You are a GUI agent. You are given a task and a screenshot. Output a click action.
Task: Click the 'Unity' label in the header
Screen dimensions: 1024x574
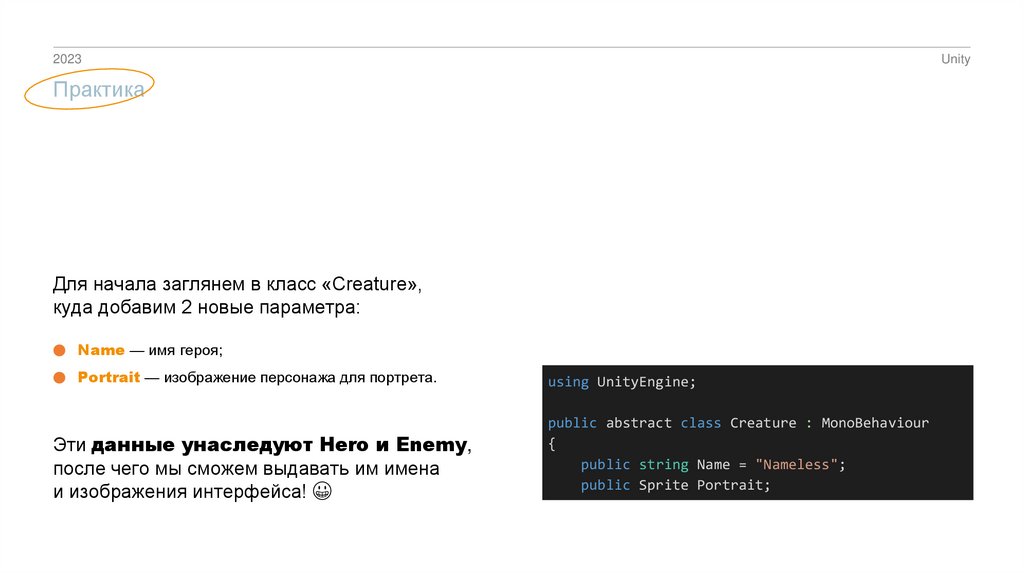(955, 59)
